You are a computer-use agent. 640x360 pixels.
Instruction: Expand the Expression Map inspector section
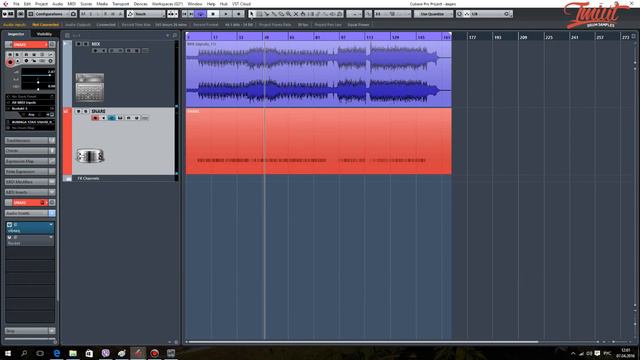[30, 161]
